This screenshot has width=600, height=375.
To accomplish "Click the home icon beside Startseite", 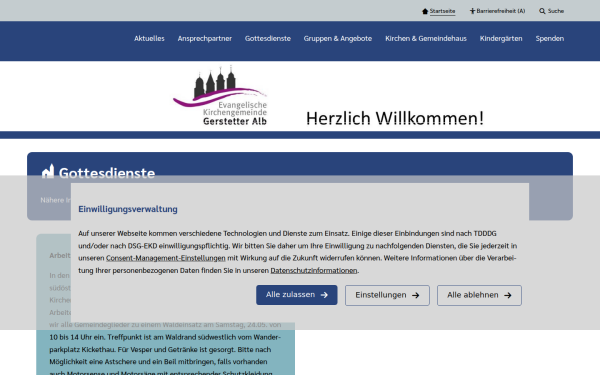I will point(425,11).
